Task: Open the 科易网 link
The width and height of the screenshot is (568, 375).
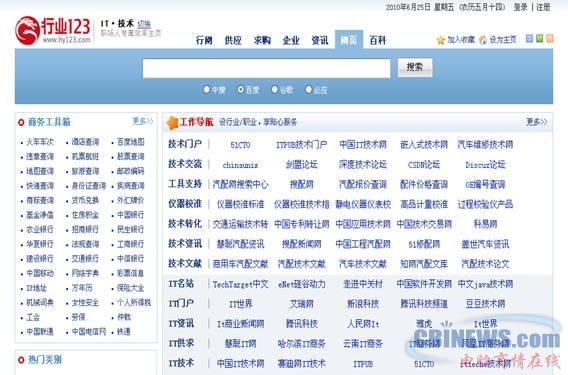Action: coord(485,224)
